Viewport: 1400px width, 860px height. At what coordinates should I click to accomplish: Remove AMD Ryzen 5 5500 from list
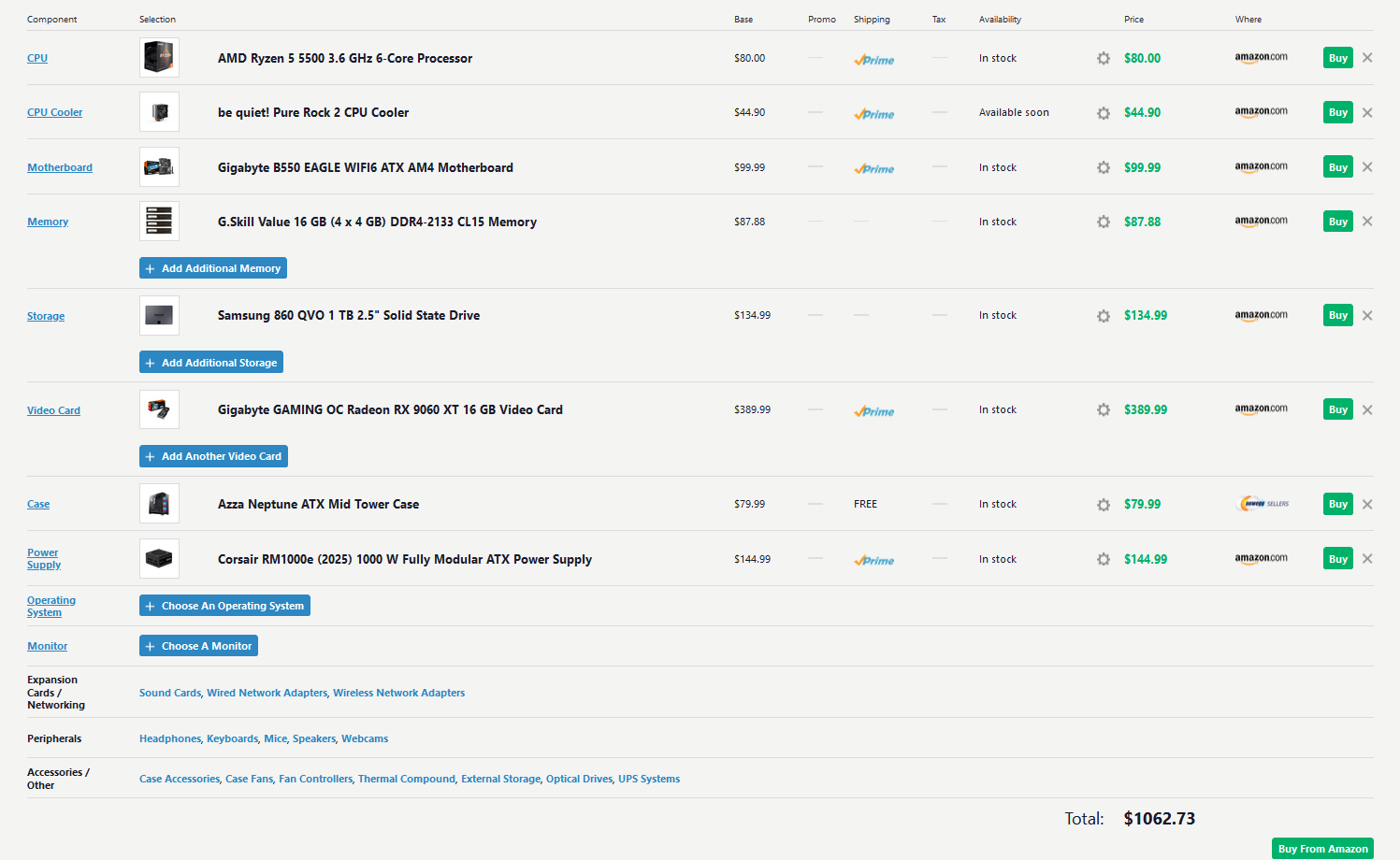tap(1367, 58)
